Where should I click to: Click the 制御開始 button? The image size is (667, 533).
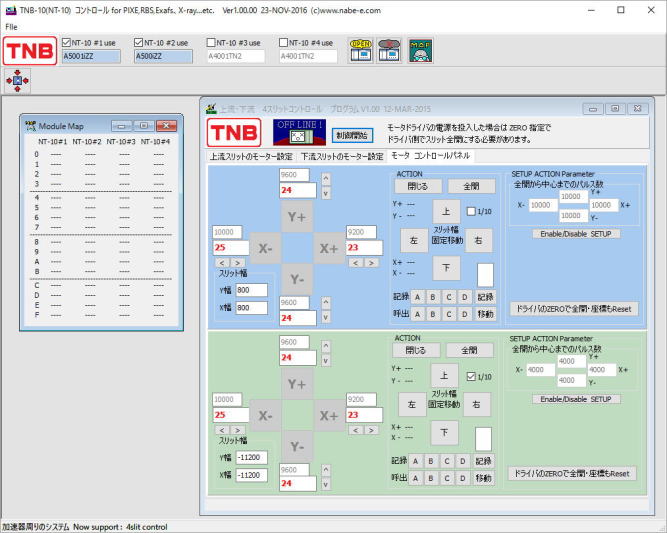tap(352, 136)
